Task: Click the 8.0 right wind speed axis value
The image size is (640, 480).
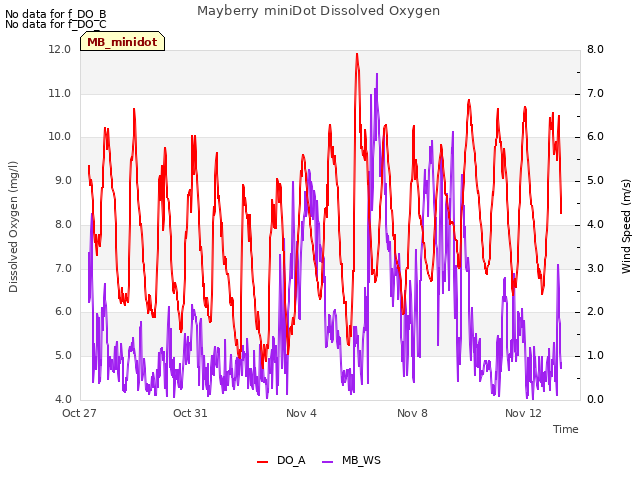Action: [596, 49]
